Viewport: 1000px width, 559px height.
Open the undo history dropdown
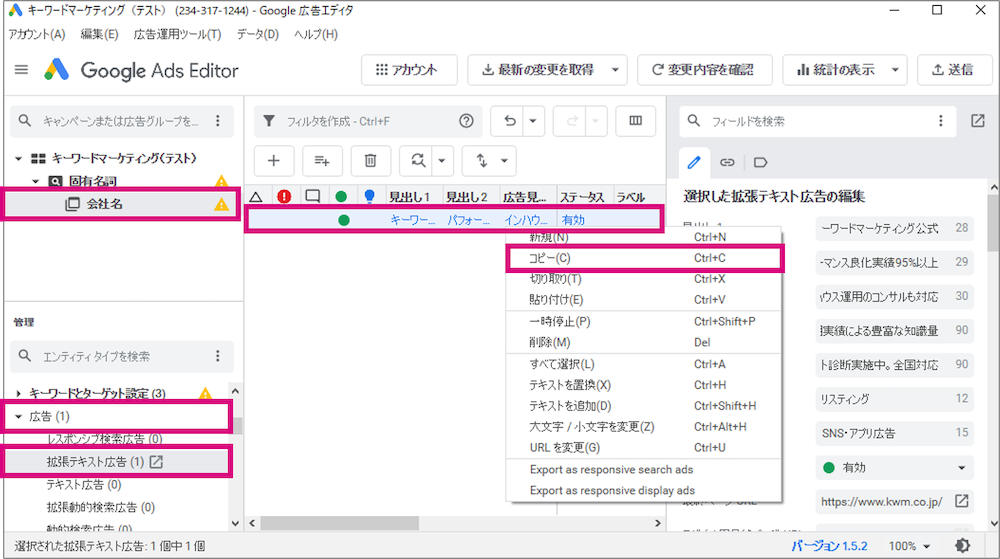(533, 121)
